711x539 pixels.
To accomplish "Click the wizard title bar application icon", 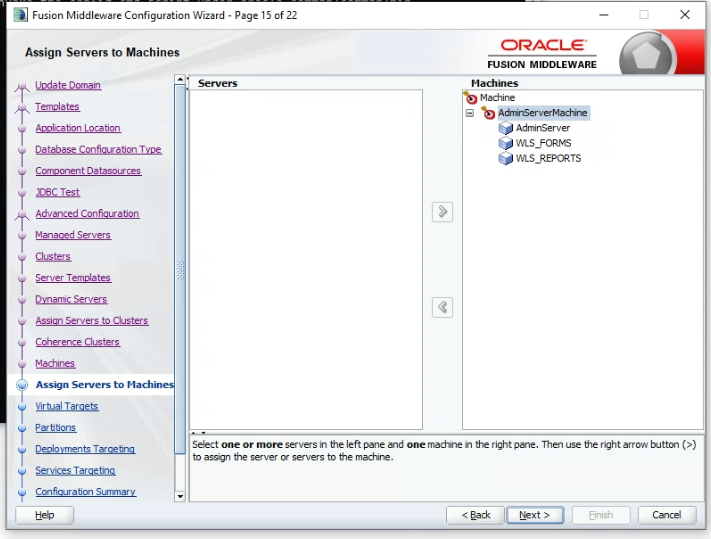I will pyautogui.click(x=20, y=15).
